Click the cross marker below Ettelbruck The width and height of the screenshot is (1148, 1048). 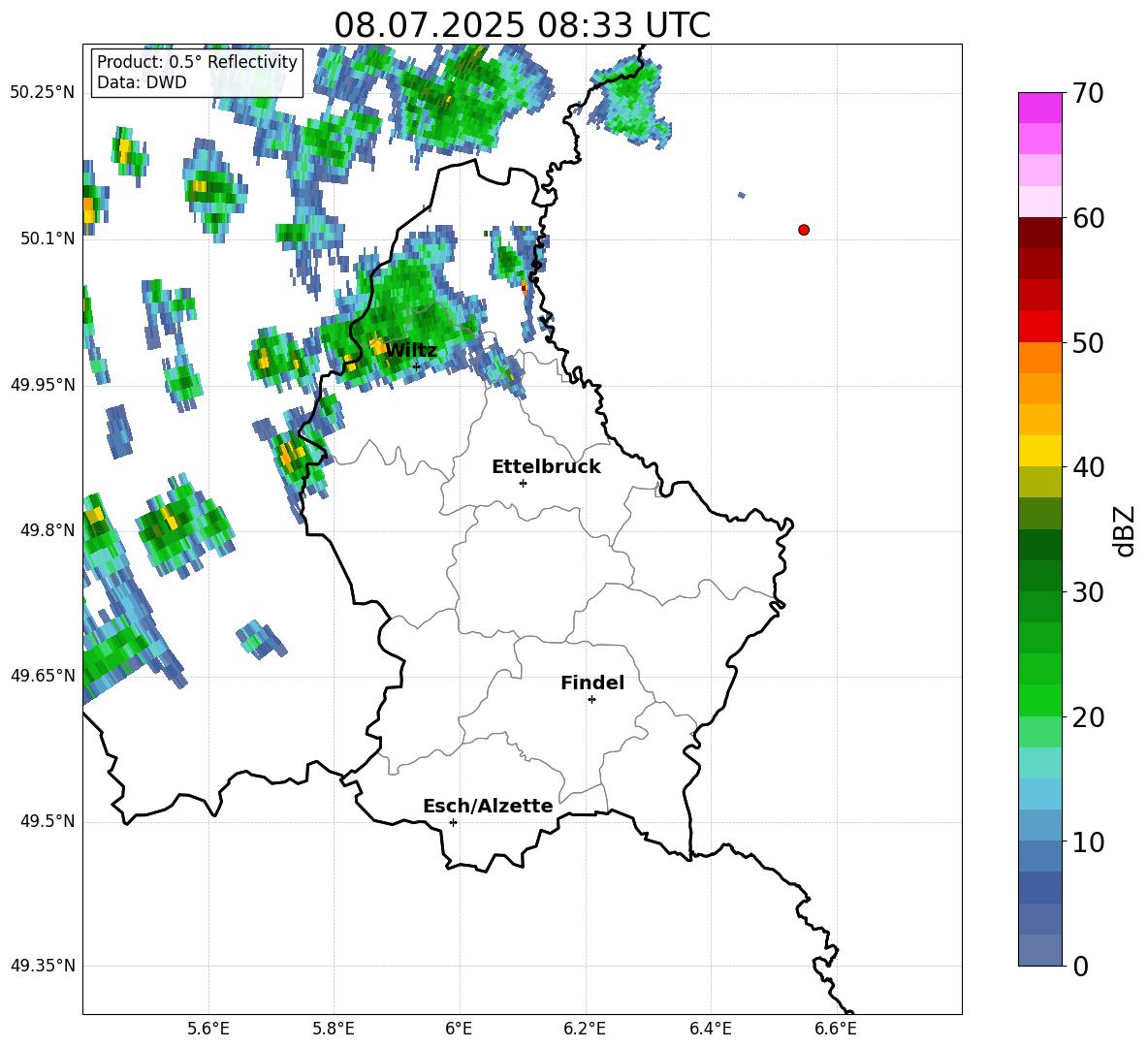pyautogui.click(x=523, y=483)
